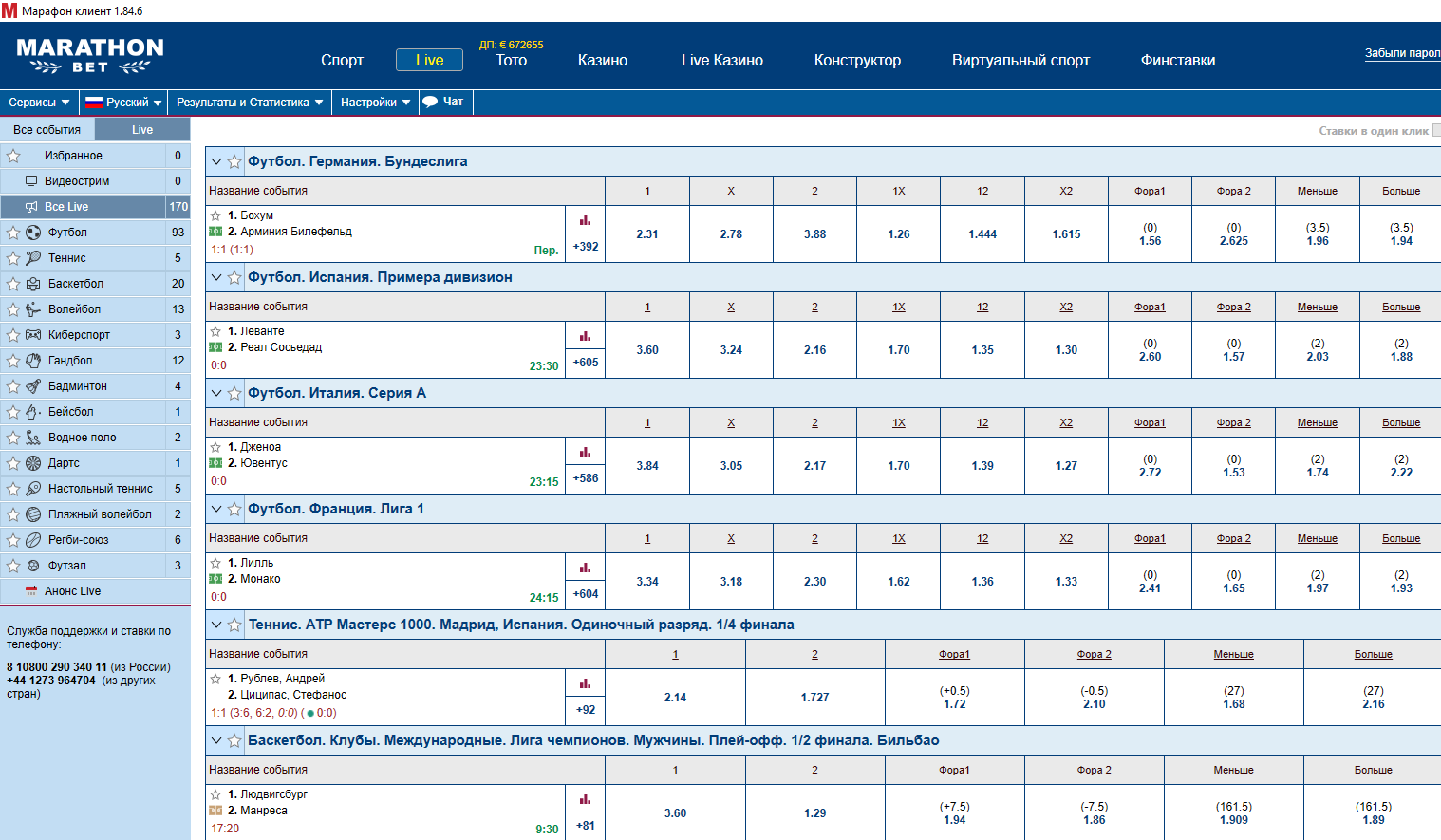Viewport: 1441px width, 840px height.
Task: Open the Чат speech bubble icon
Action: 430,103
